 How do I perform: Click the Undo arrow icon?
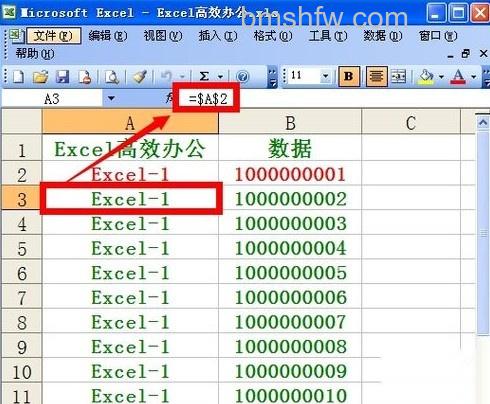[x=166, y=77]
